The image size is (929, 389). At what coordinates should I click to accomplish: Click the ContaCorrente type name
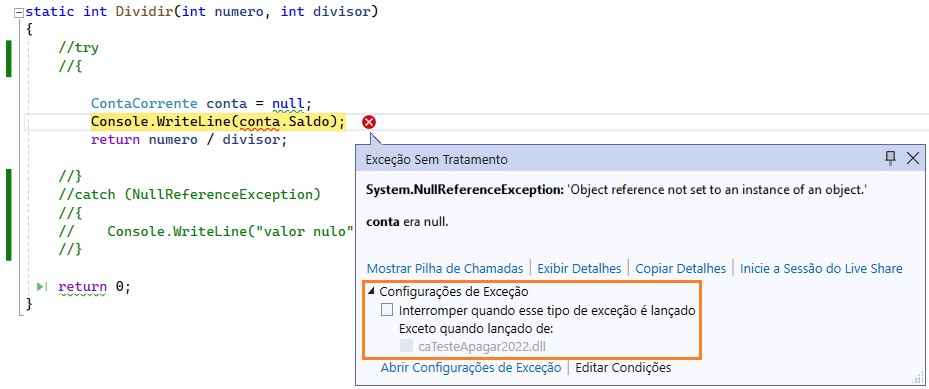[x=144, y=103]
